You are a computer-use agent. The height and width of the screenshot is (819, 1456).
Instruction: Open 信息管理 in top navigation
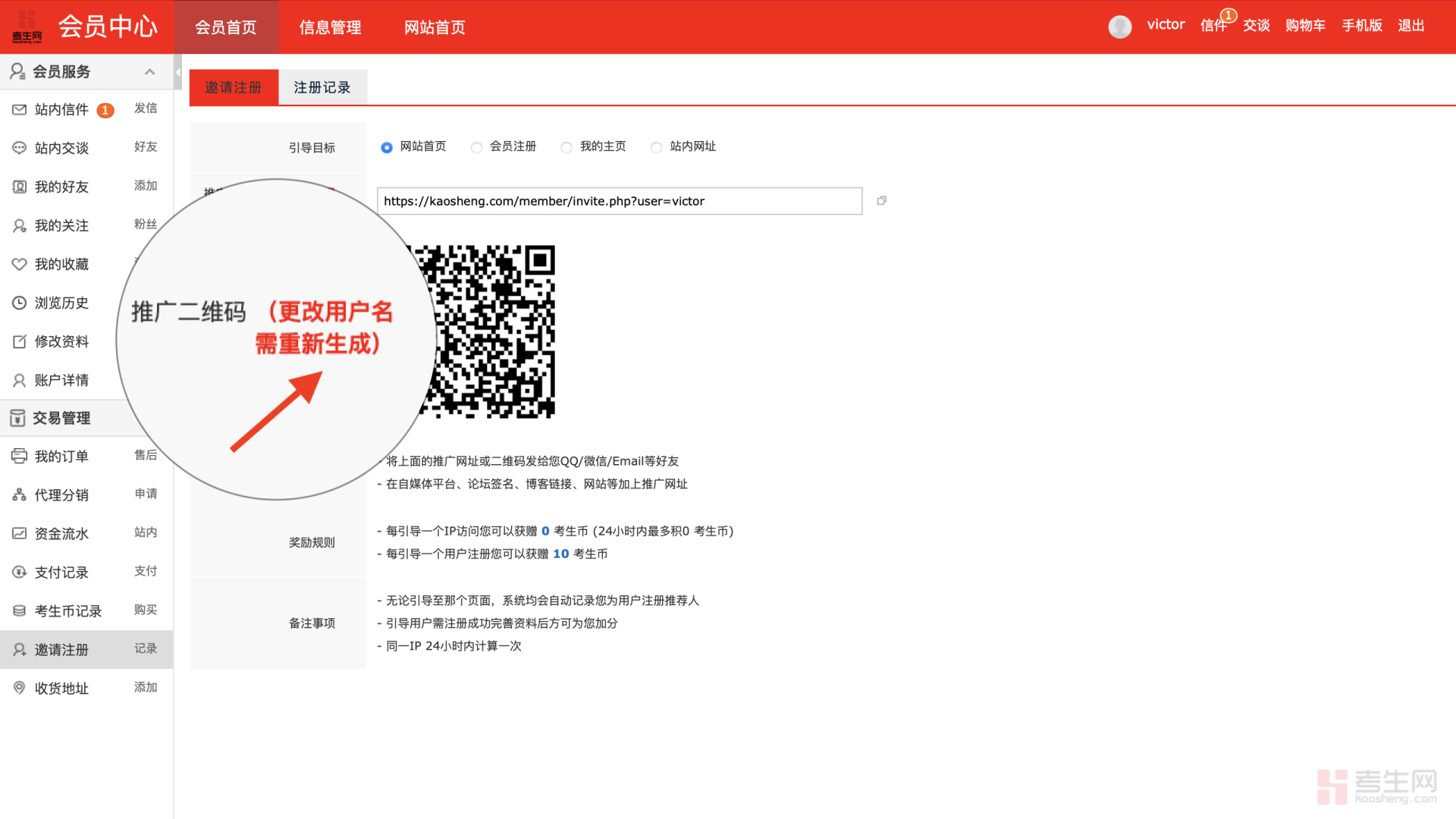tap(330, 27)
